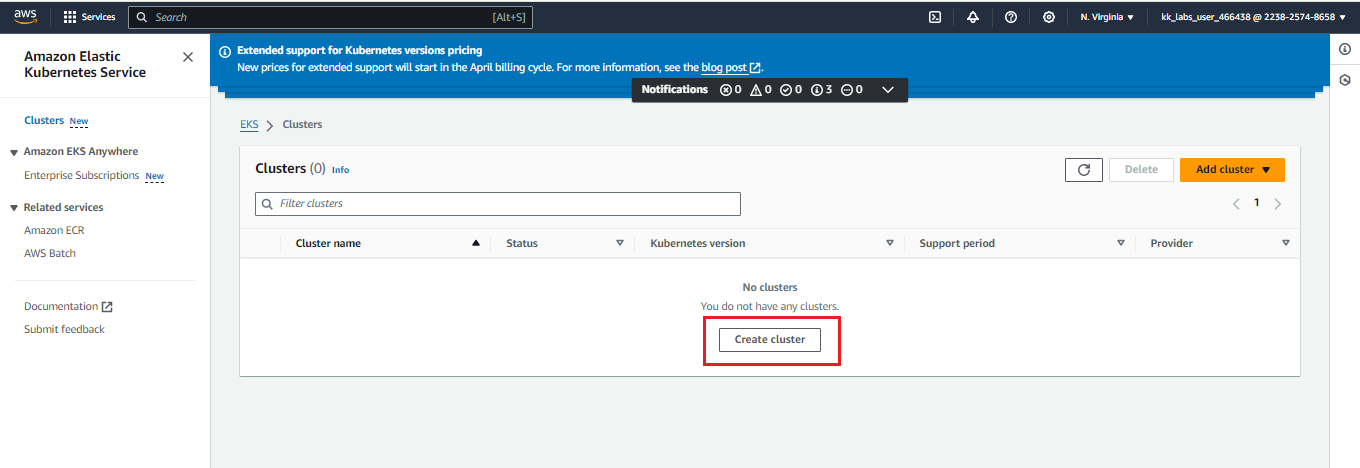Screen dimensions: 1360x468
Task: Open Amazon ECR related service
Action: click(x=54, y=230)
